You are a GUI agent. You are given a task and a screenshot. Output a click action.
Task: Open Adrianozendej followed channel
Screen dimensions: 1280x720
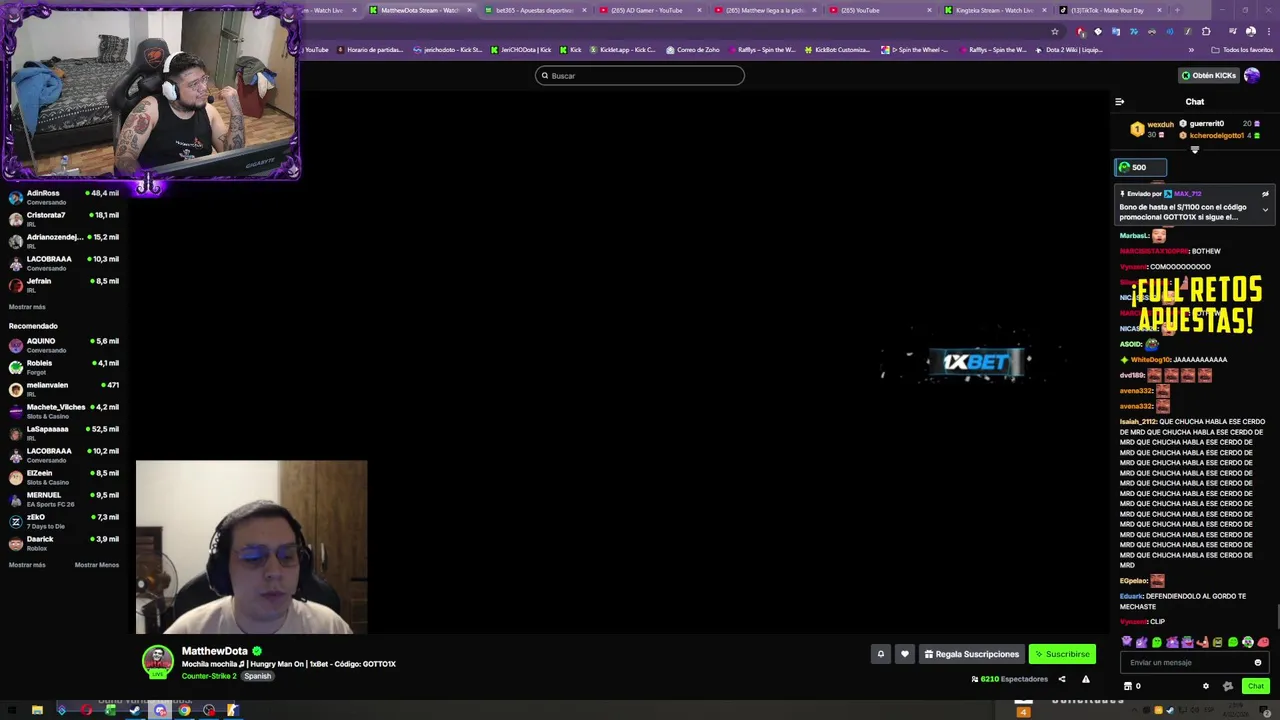coord(64,241)
